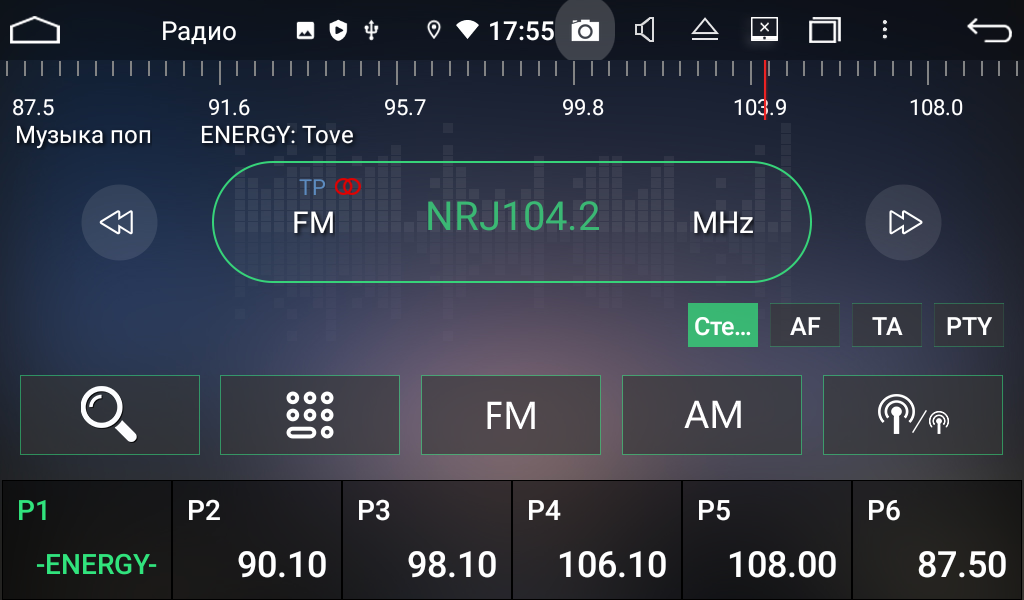Tap the shield notification icon
This screenshot has height=600, width=1024.
tap(338, 30)
